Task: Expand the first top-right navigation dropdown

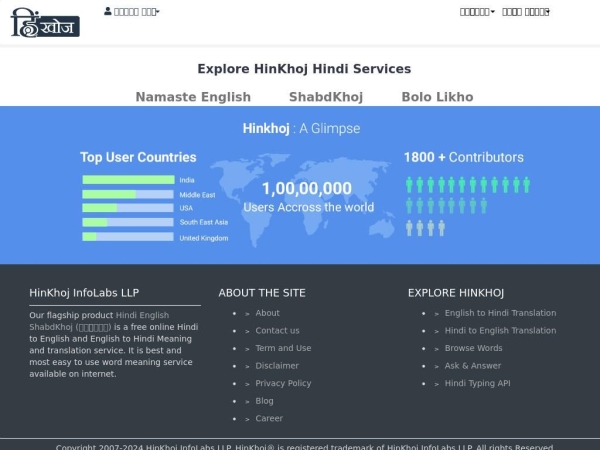Action: pyautogui.click(x=477, y=12)
